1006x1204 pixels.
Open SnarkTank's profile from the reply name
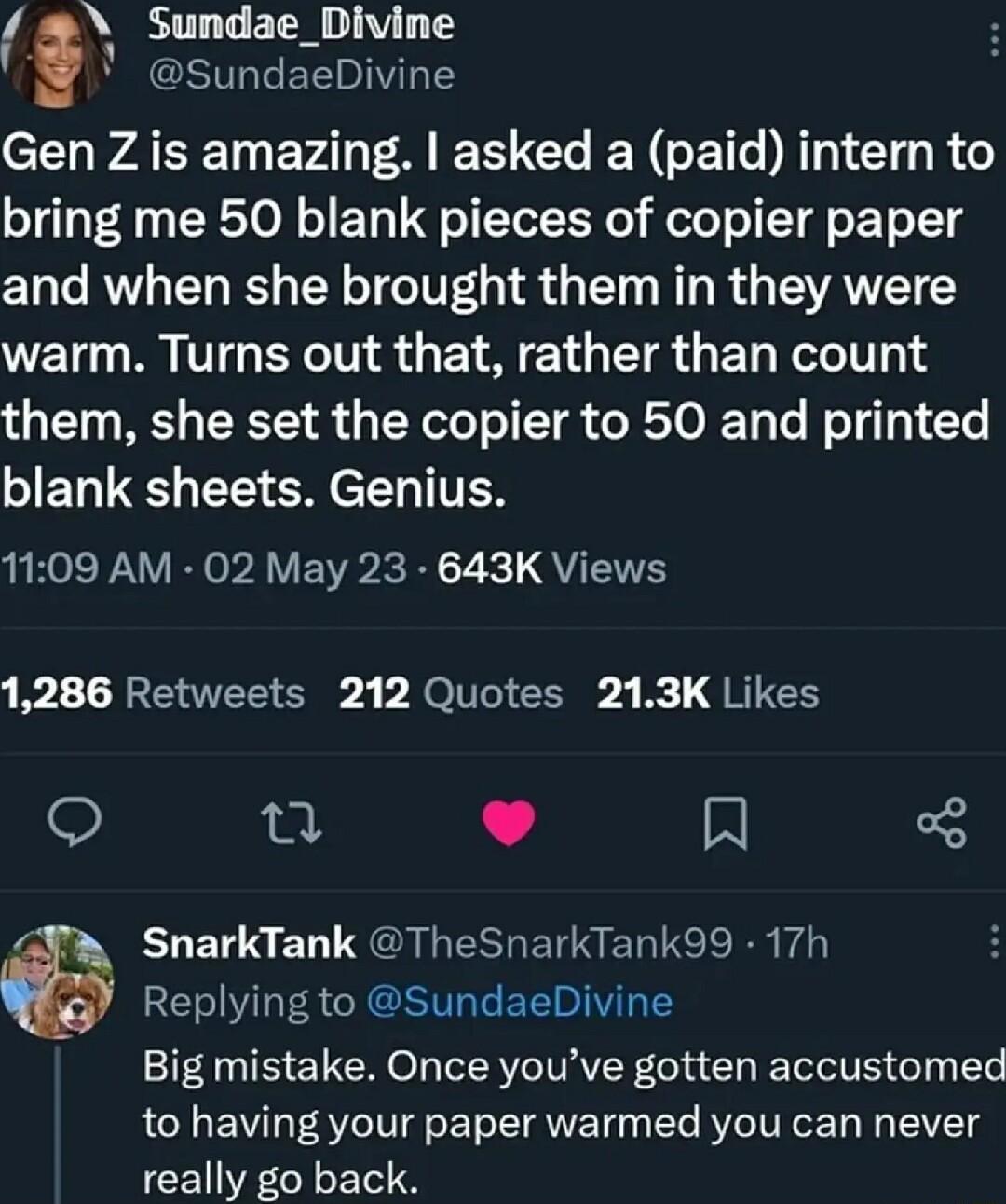coord(249,943)
